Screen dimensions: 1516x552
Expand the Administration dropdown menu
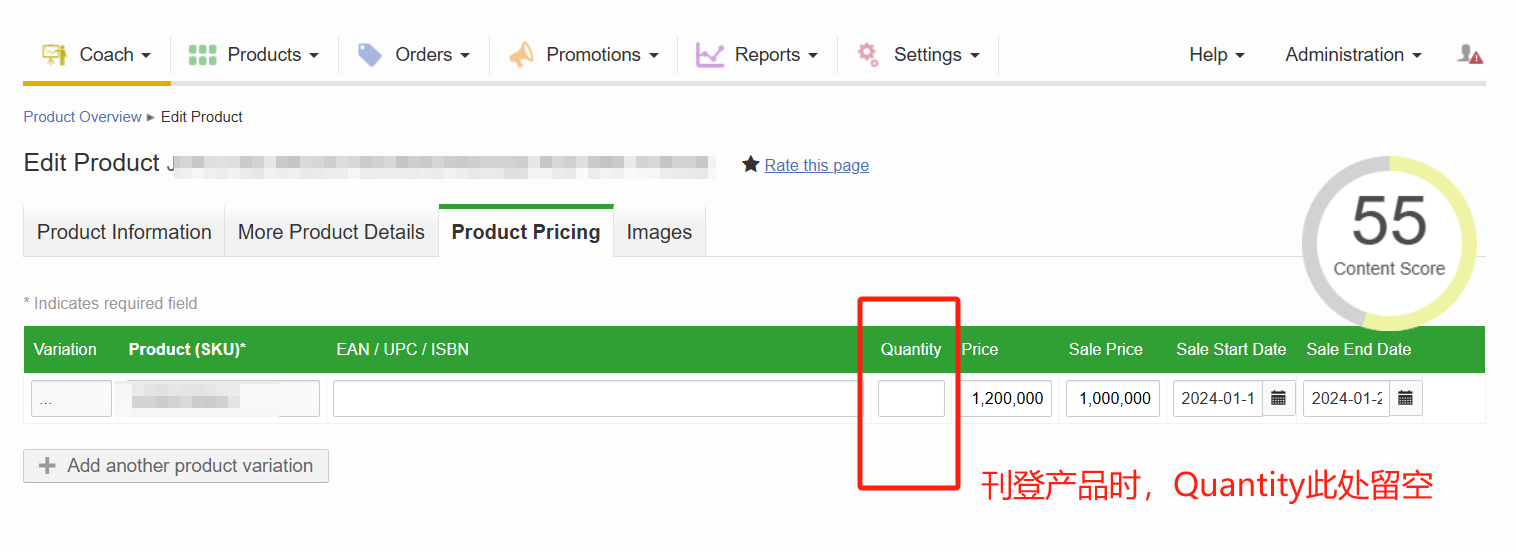point(1353,55)
